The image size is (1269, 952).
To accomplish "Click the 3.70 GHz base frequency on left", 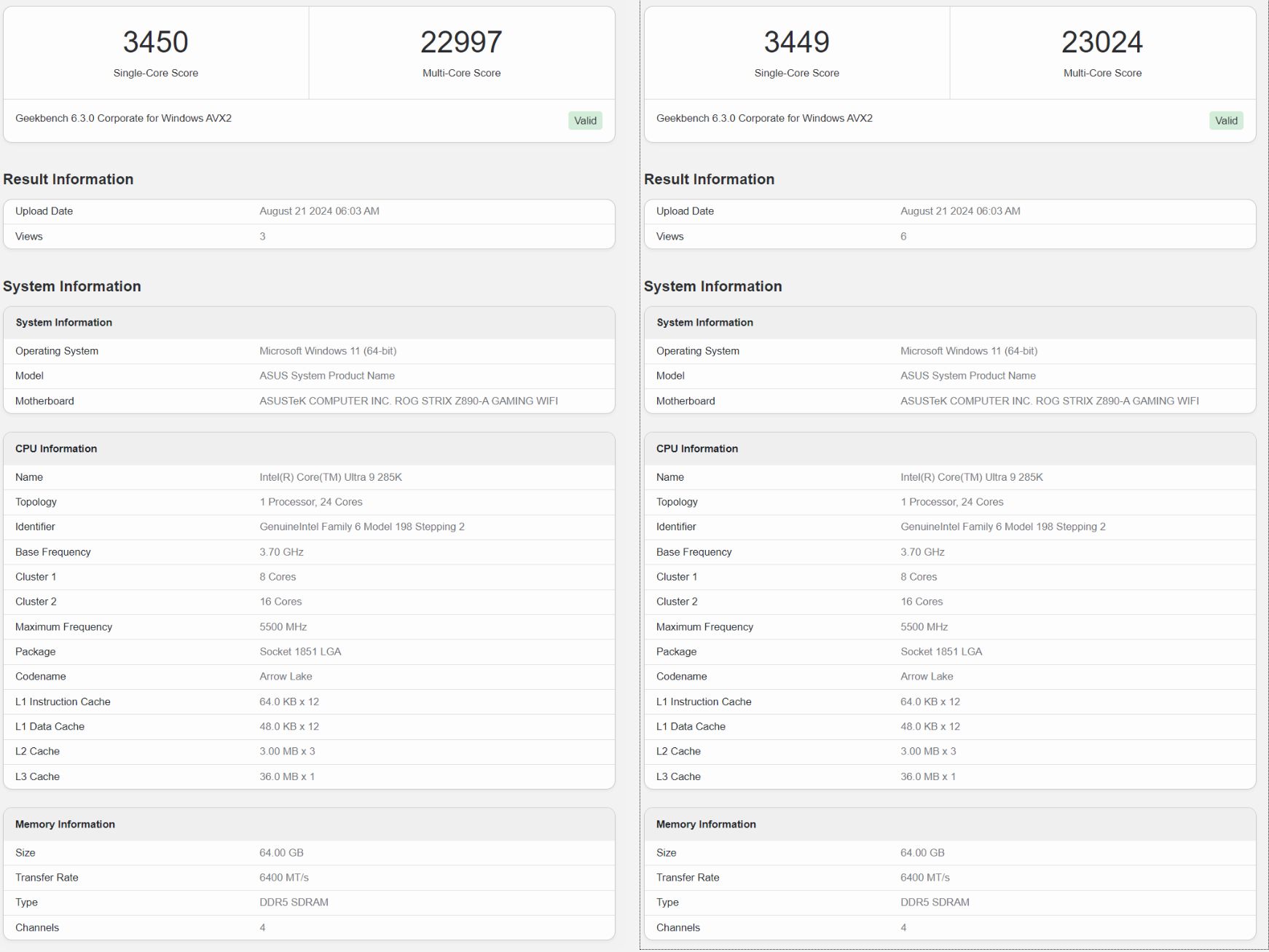I will [281, 552].
